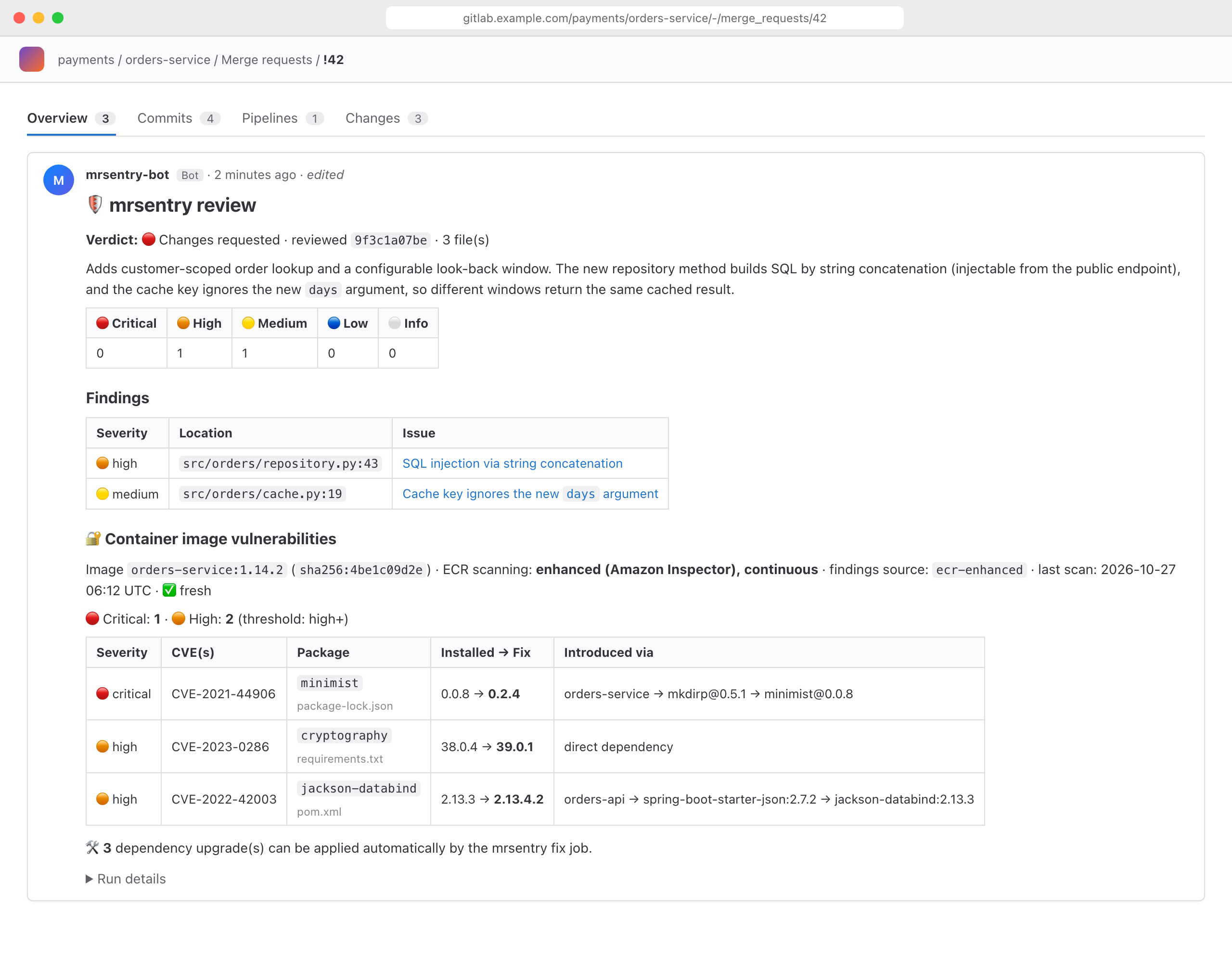Image resolution: width=1232 pixels, height=972 pixels.
Task: Open the Changes tab
Action: pyautogui.click(x=386, y=118)
